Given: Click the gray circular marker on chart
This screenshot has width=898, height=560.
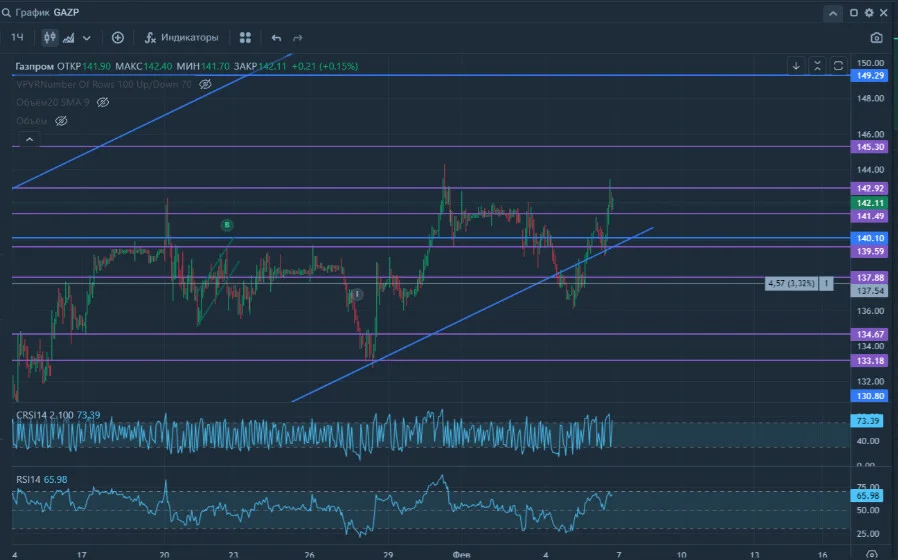Looking at the screenshot, I should point(357,294).
